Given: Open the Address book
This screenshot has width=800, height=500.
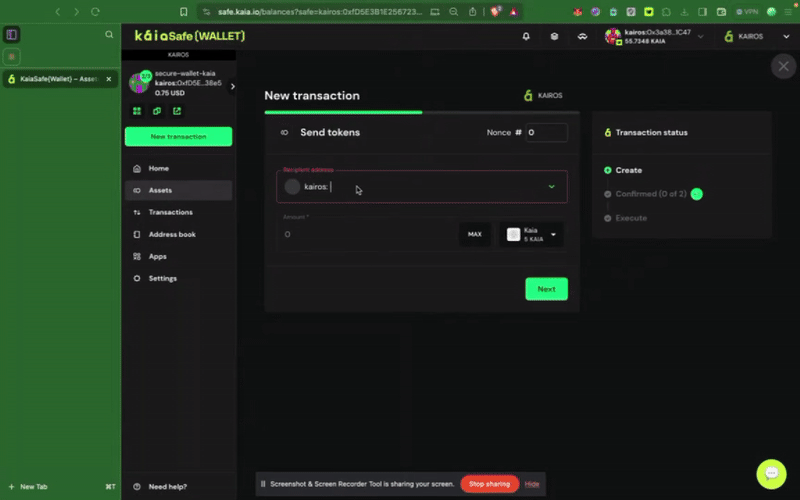Looking at the screenshot, I should pos(178,234).
